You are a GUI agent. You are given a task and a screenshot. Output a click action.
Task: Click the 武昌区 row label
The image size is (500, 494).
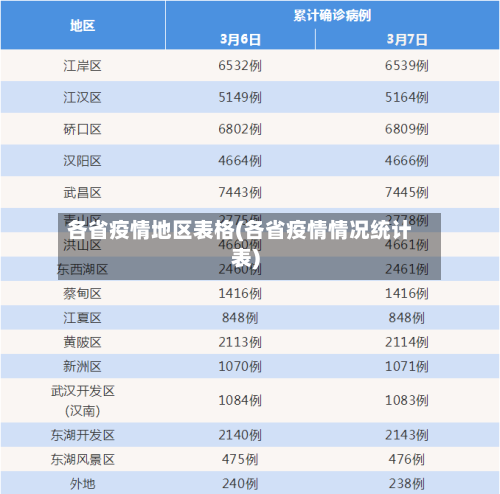(82, 192)
